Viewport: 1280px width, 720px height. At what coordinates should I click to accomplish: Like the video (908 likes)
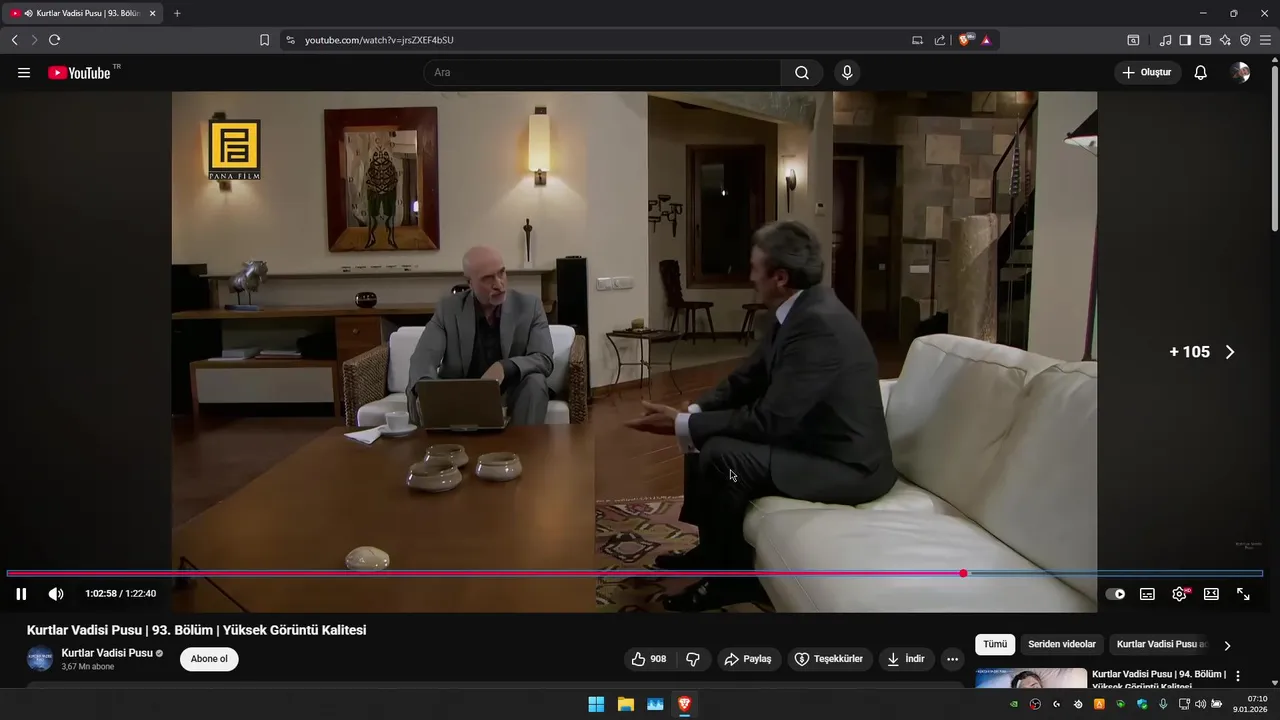[x=649, y=659]
